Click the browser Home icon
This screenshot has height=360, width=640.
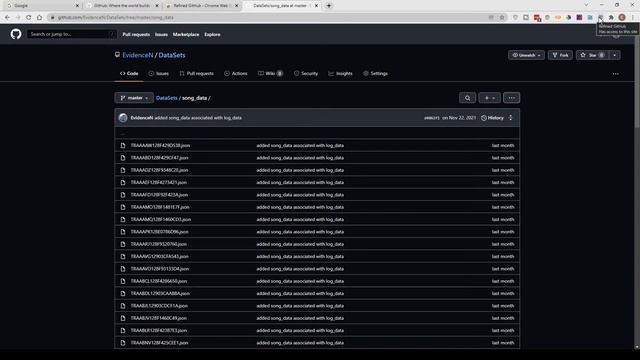click(39, 18)
